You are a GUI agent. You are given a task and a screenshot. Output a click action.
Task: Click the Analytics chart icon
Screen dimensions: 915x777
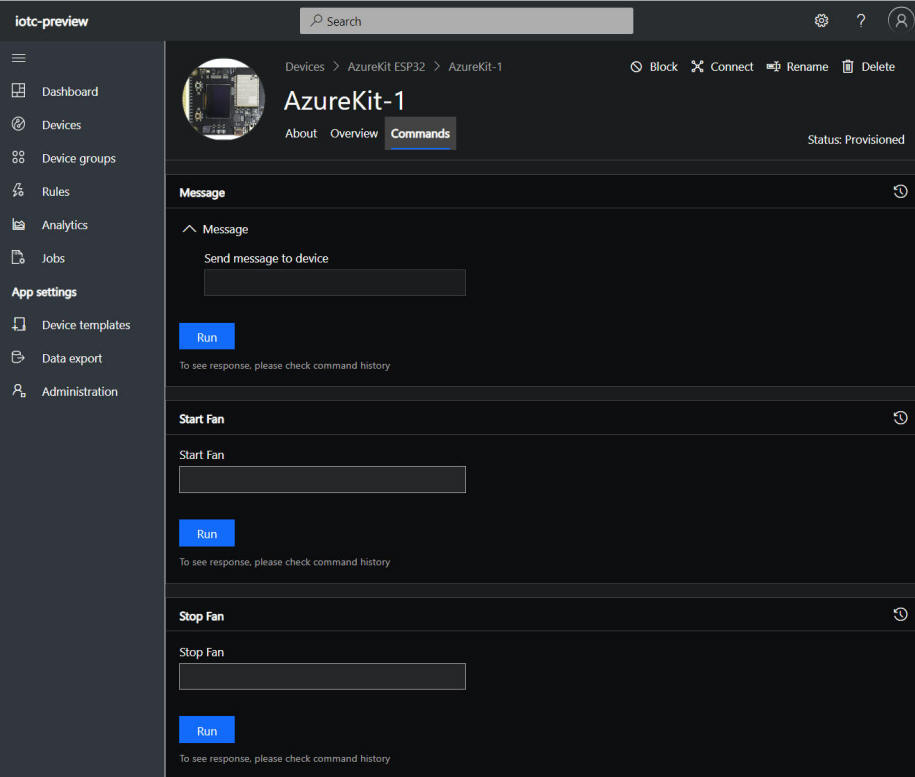(x=19, y=224)
